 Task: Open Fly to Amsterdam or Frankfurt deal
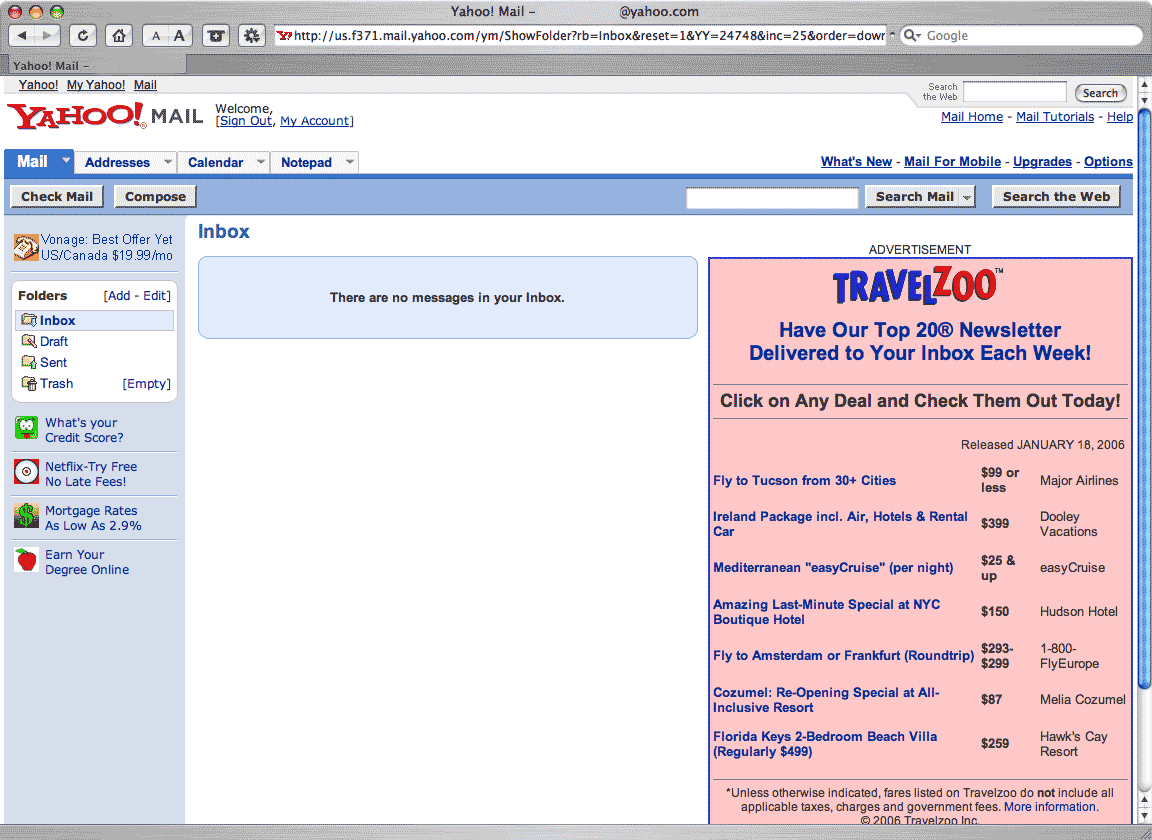point(843,656)
